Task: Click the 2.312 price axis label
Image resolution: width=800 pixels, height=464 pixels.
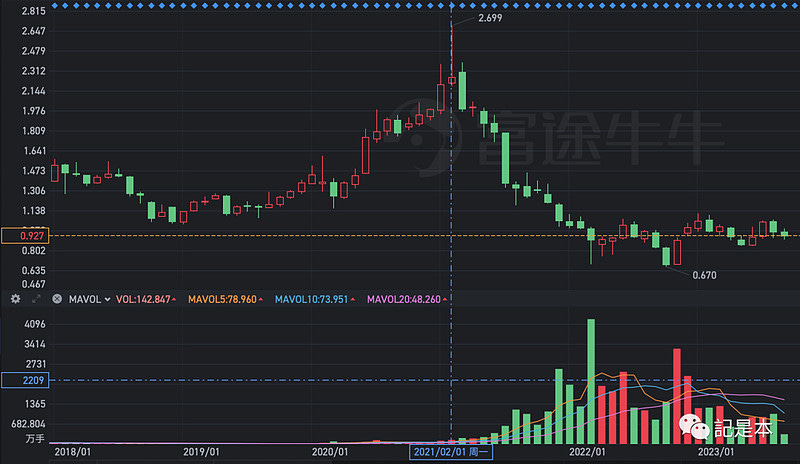Action: [34, 71]
